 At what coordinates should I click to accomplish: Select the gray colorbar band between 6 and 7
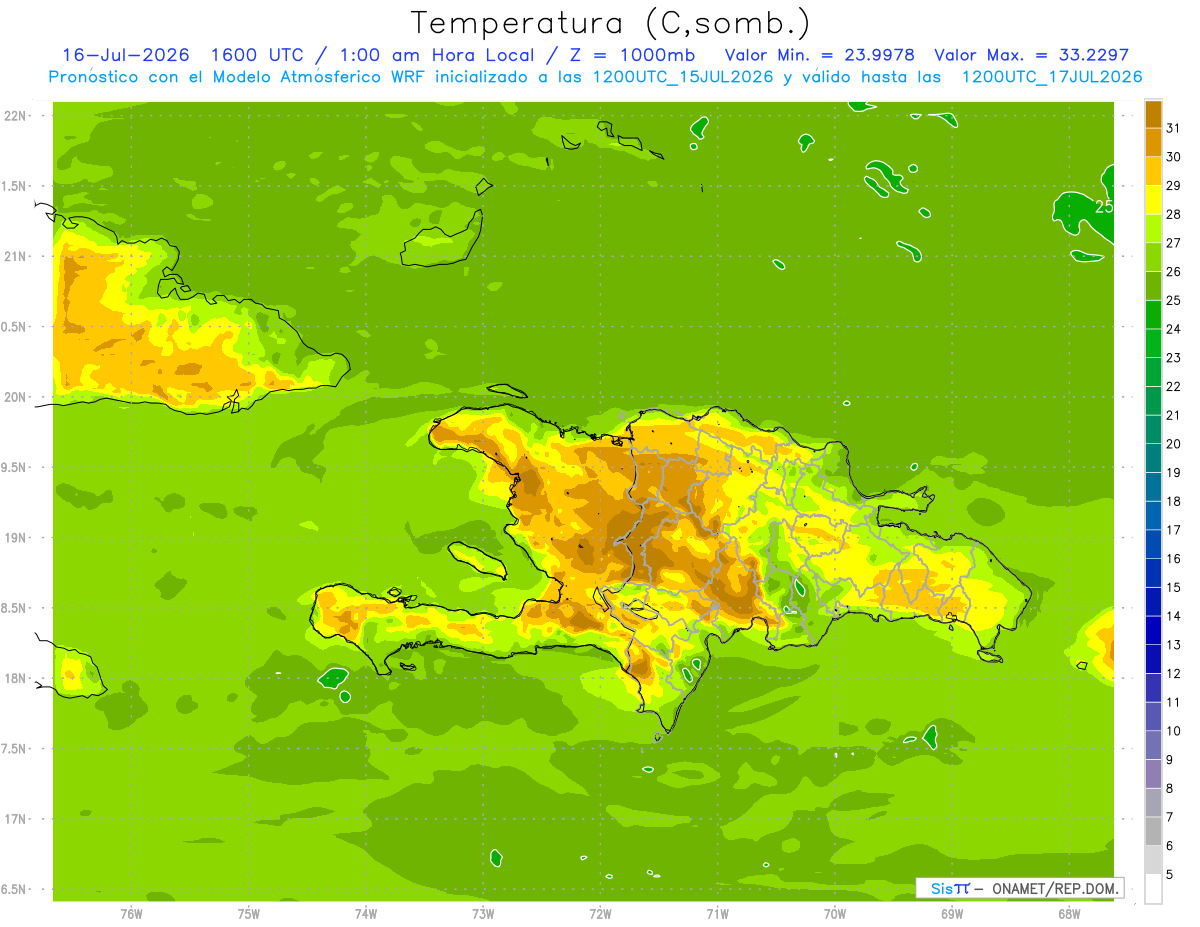tap(1153, 832)
